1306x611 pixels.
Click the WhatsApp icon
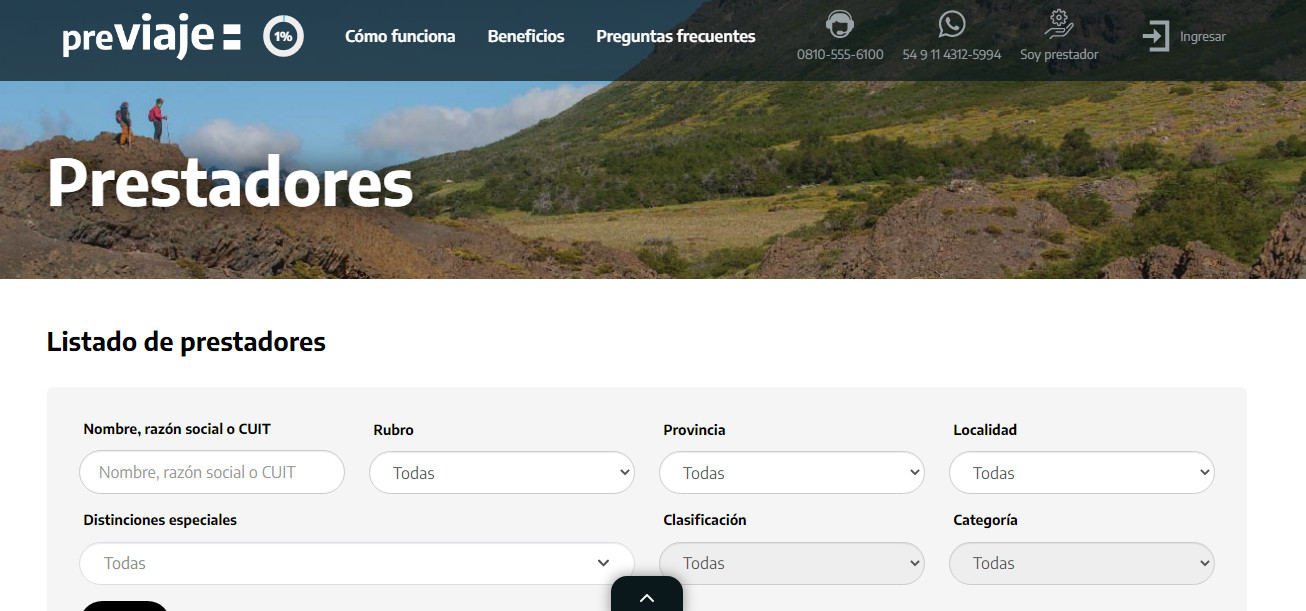pyautogui.click(x=952, y=24)
